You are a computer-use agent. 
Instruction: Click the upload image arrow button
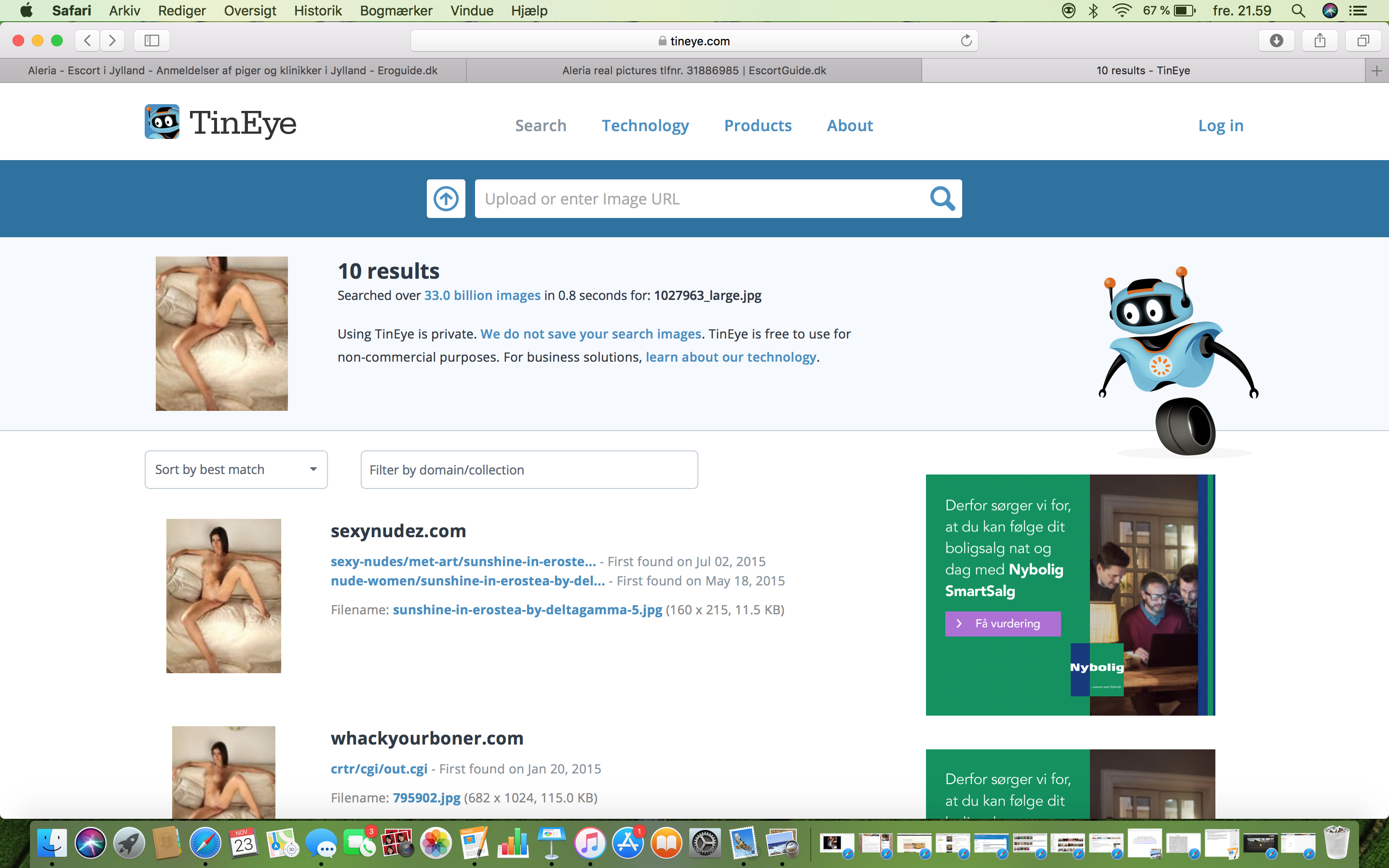click(x=446, y=199)
